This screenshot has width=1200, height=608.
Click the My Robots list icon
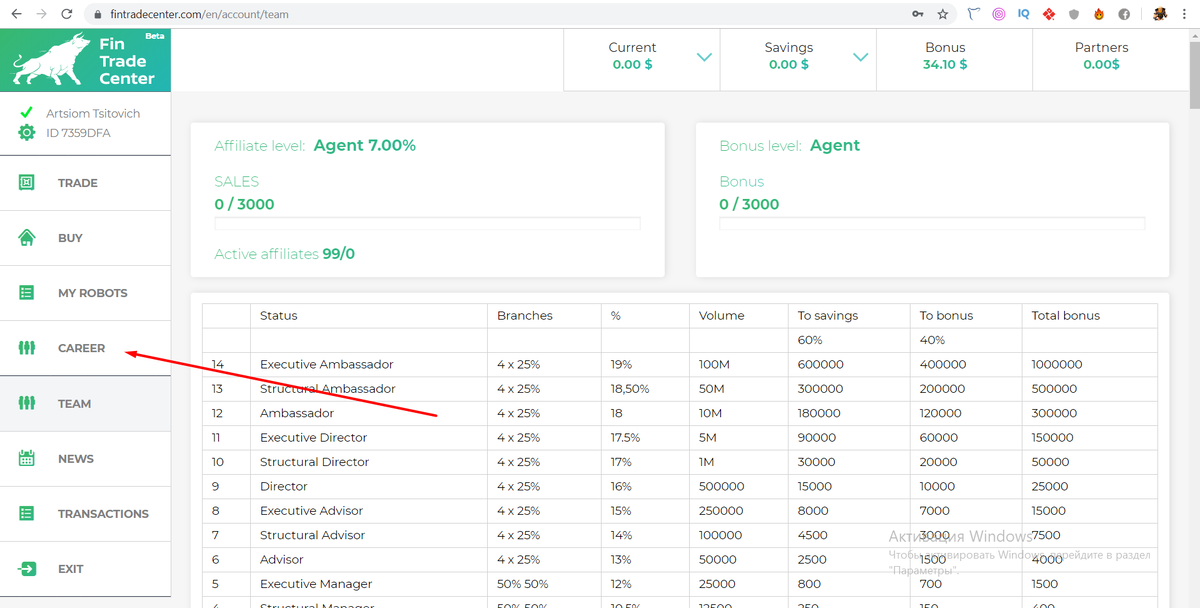pyautogui.click(x=26, y=293)
